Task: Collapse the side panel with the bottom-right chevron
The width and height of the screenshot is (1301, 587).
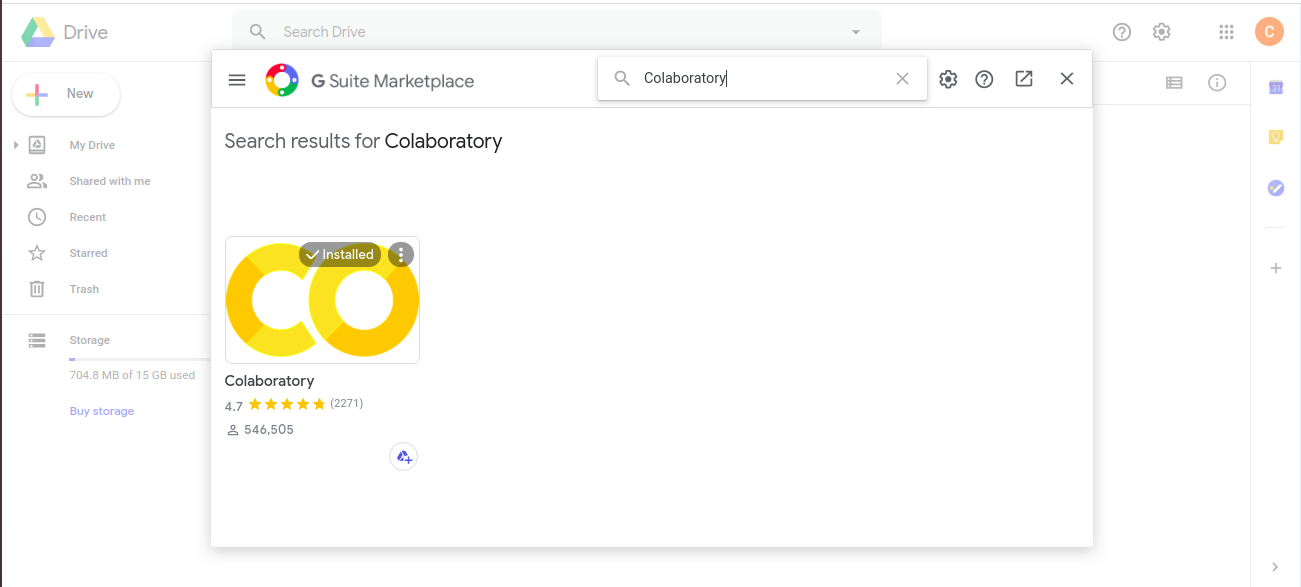Action: [x=1275, y=566]
